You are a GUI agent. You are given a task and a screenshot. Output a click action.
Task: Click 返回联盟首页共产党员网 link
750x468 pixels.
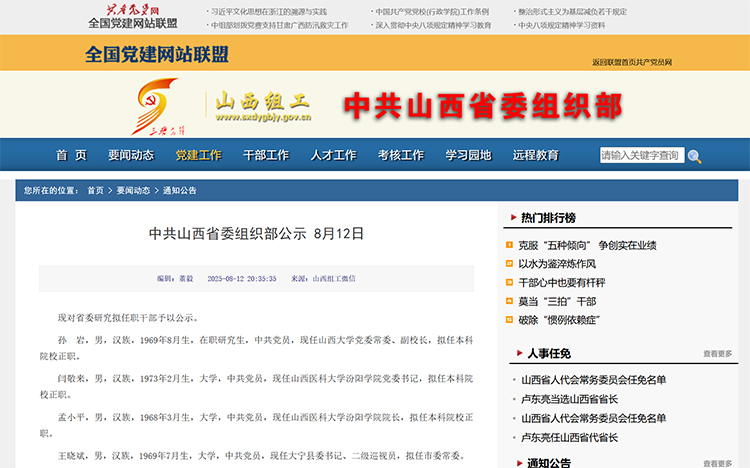point(631,62)
